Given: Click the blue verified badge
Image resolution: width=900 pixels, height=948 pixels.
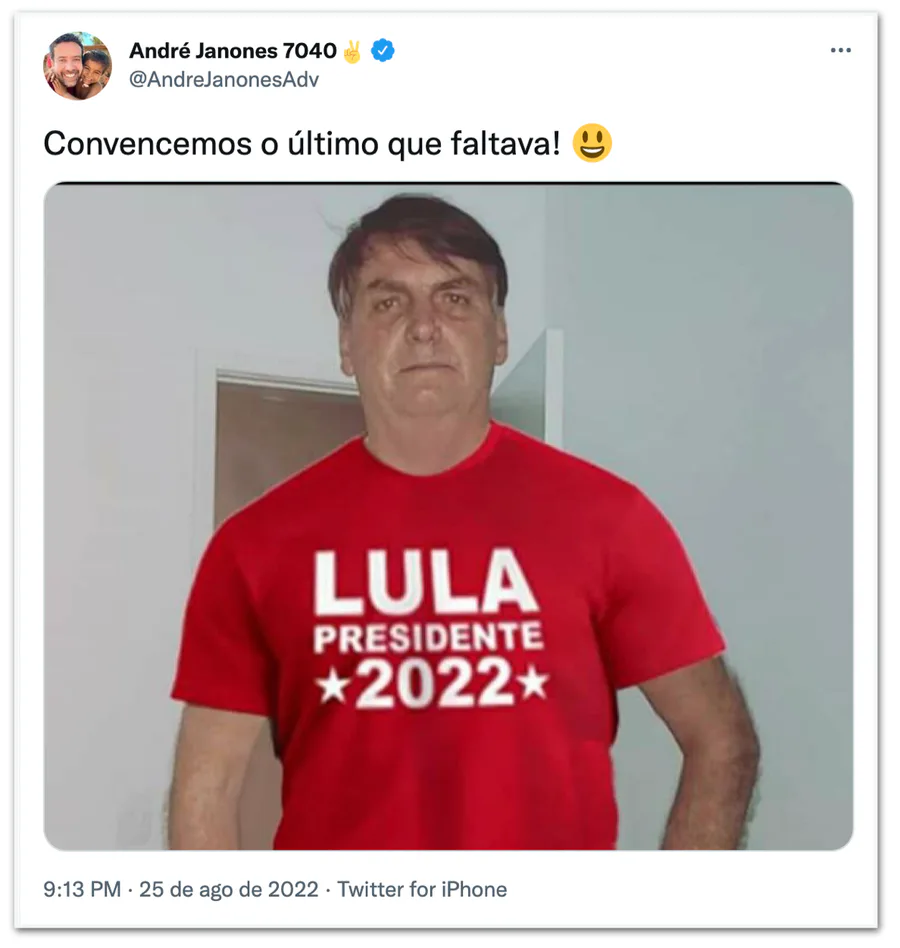Looking at the screenshot, I should [383, 50].
